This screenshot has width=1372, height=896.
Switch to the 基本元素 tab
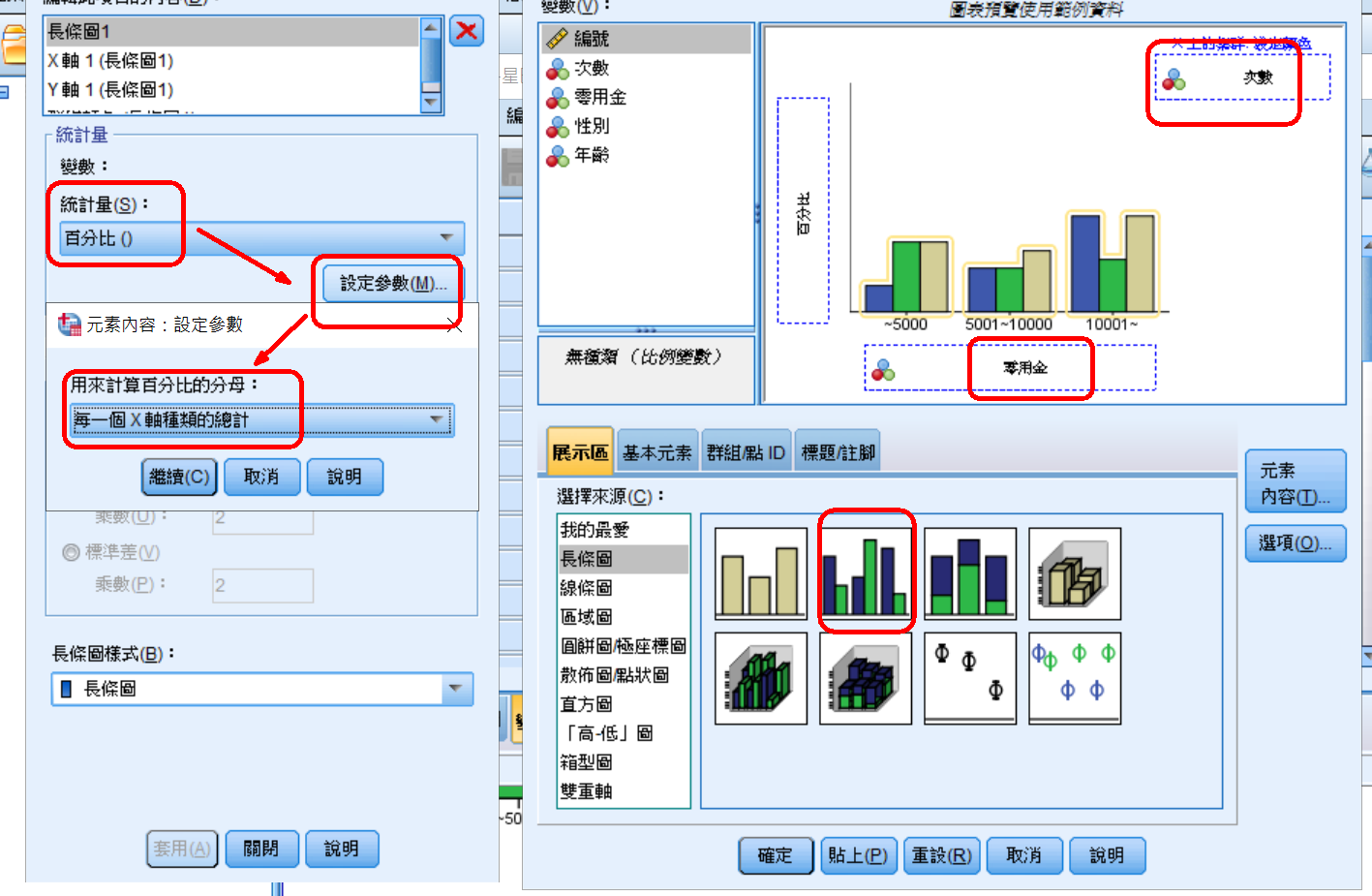tap(656, 452)
